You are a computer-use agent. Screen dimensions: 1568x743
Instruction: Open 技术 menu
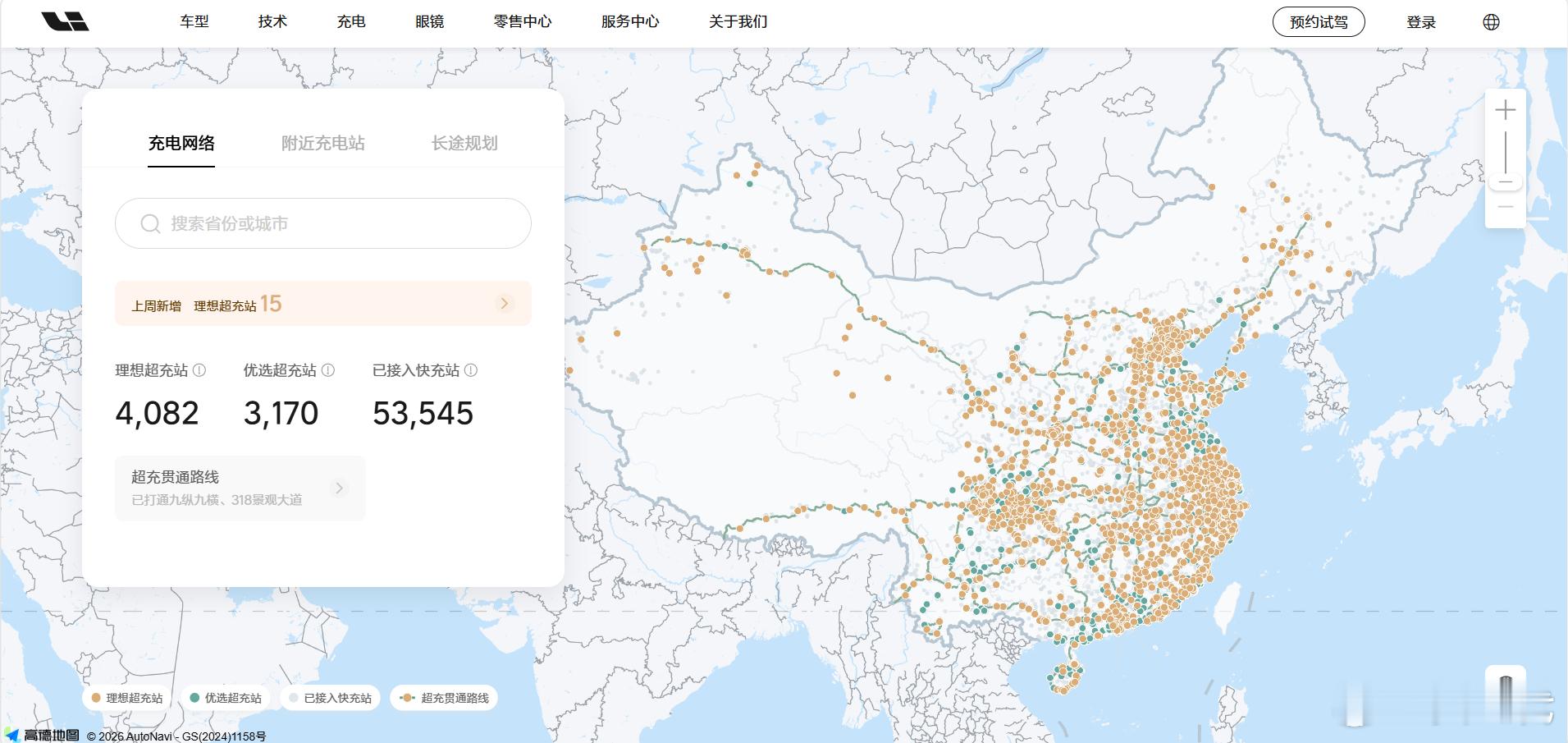point(272,21)
